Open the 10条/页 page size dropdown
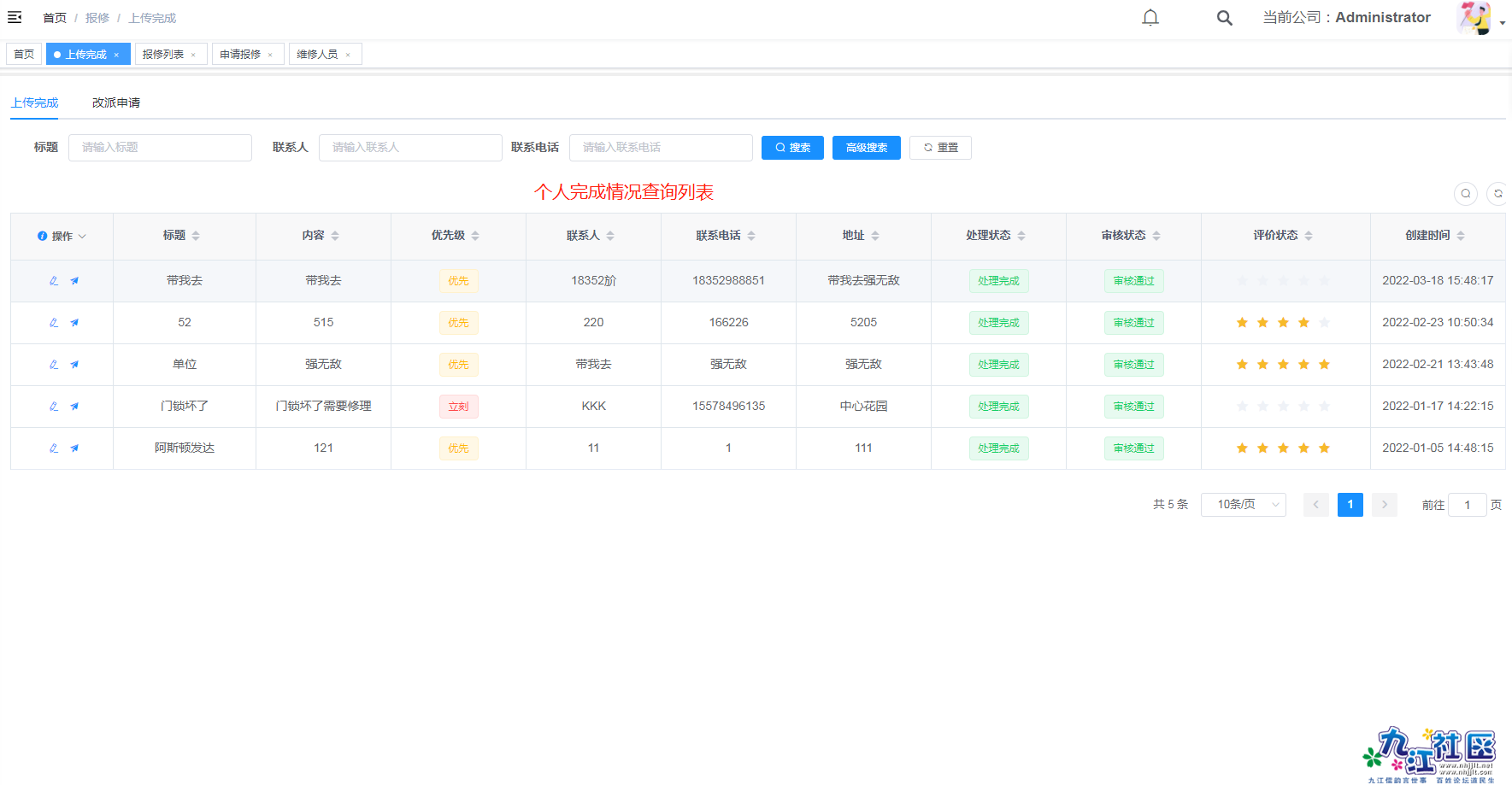 1243,505
